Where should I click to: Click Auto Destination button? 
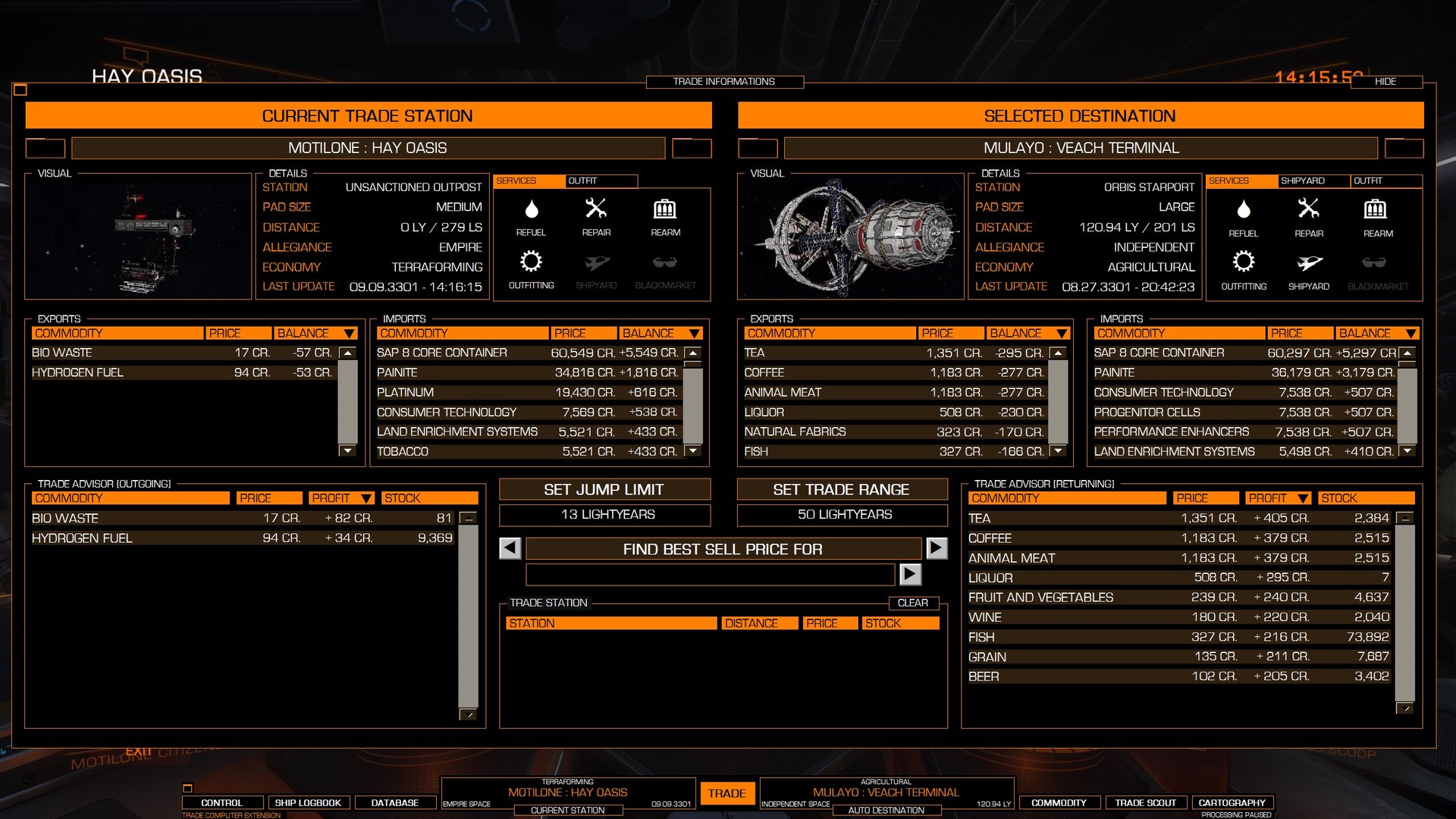click(886, 810)
